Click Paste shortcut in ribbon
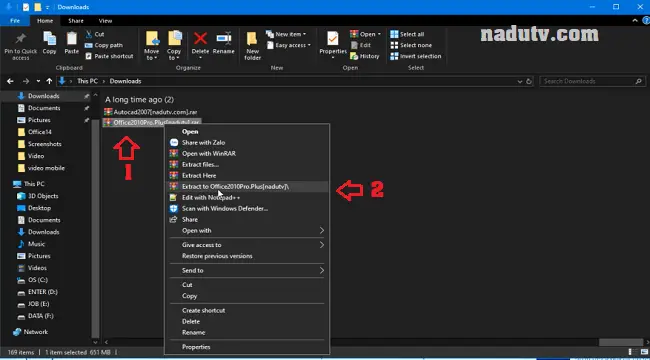The width and height of the screenshot is (650, 360). [x=109, y=56]
